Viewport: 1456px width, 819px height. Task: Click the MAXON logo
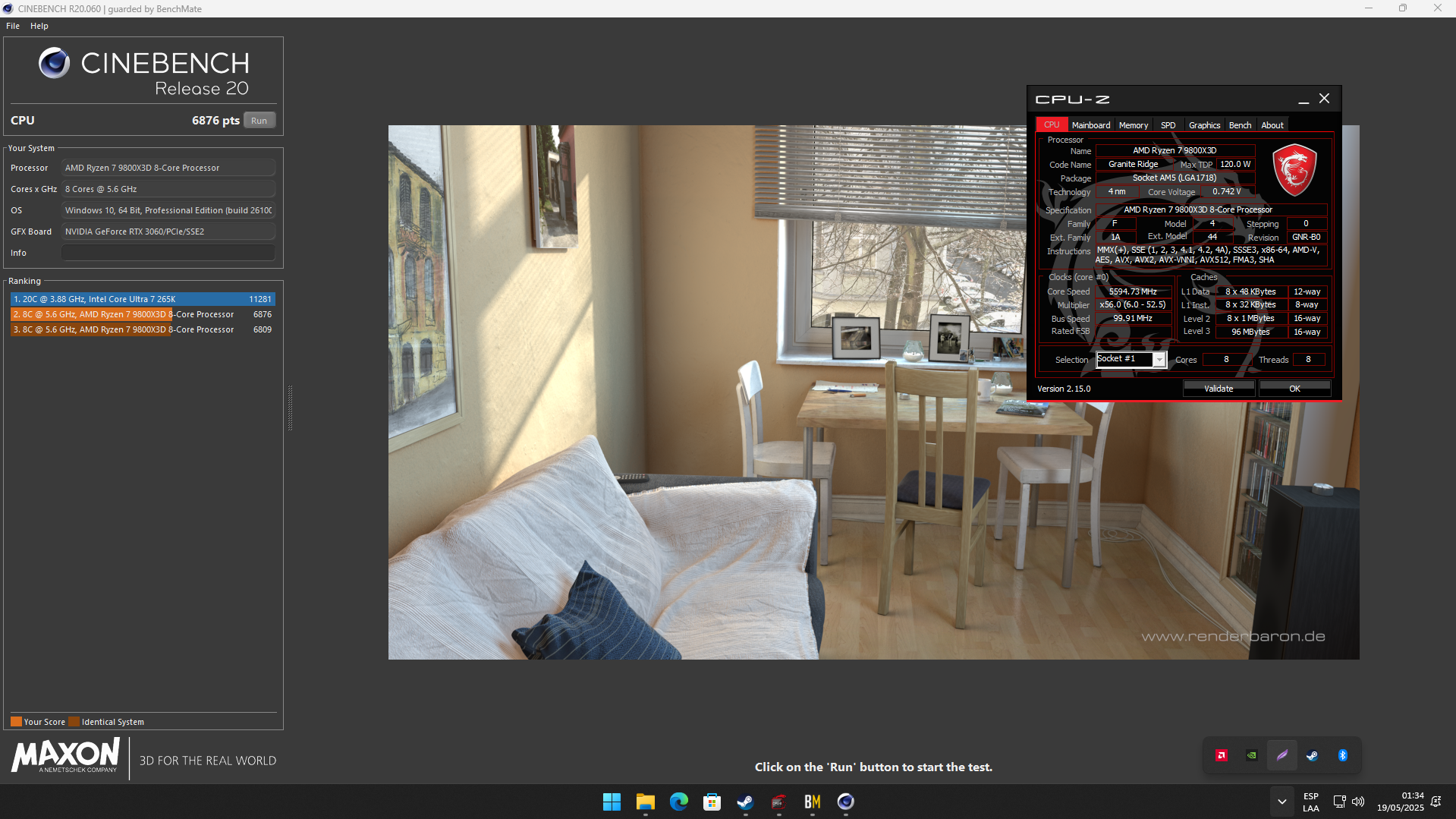65,757
